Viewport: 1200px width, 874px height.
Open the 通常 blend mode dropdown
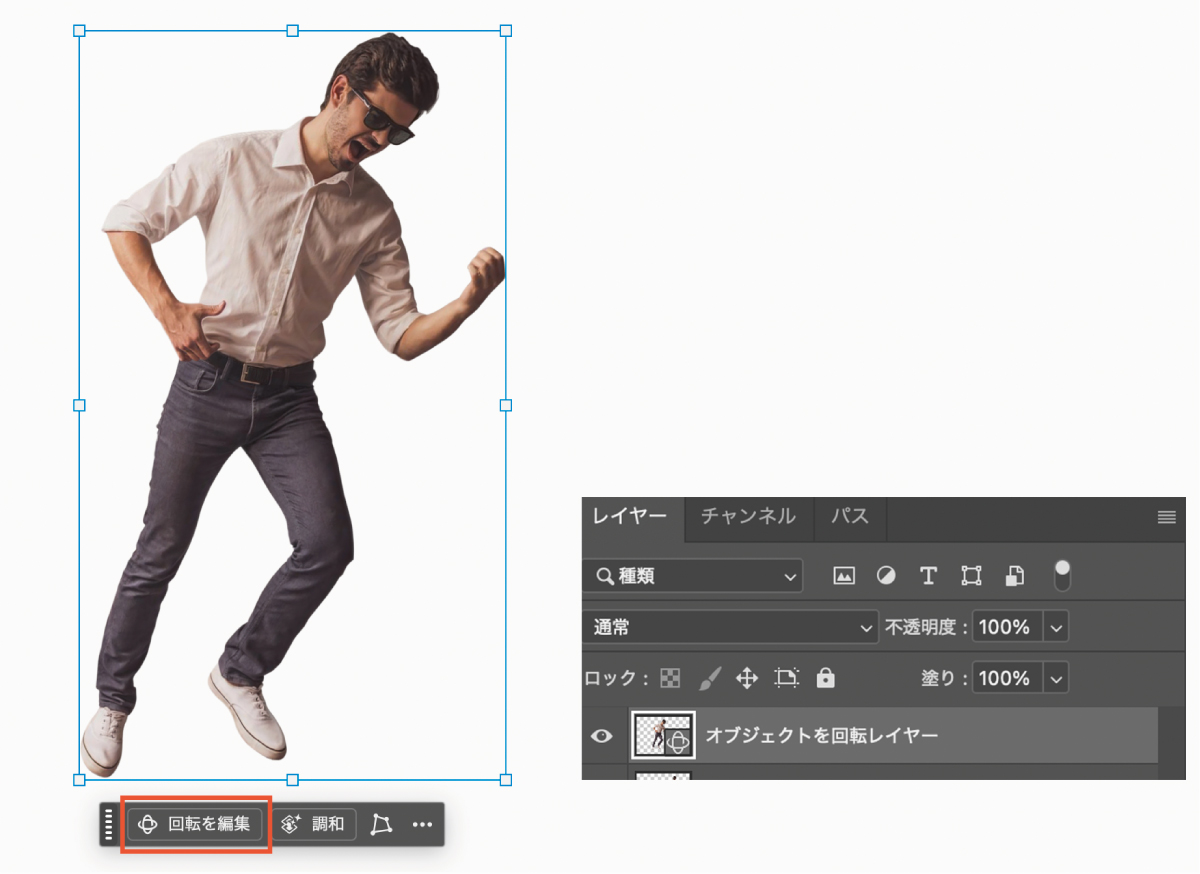pyautogui.click(x=730, y=627)
